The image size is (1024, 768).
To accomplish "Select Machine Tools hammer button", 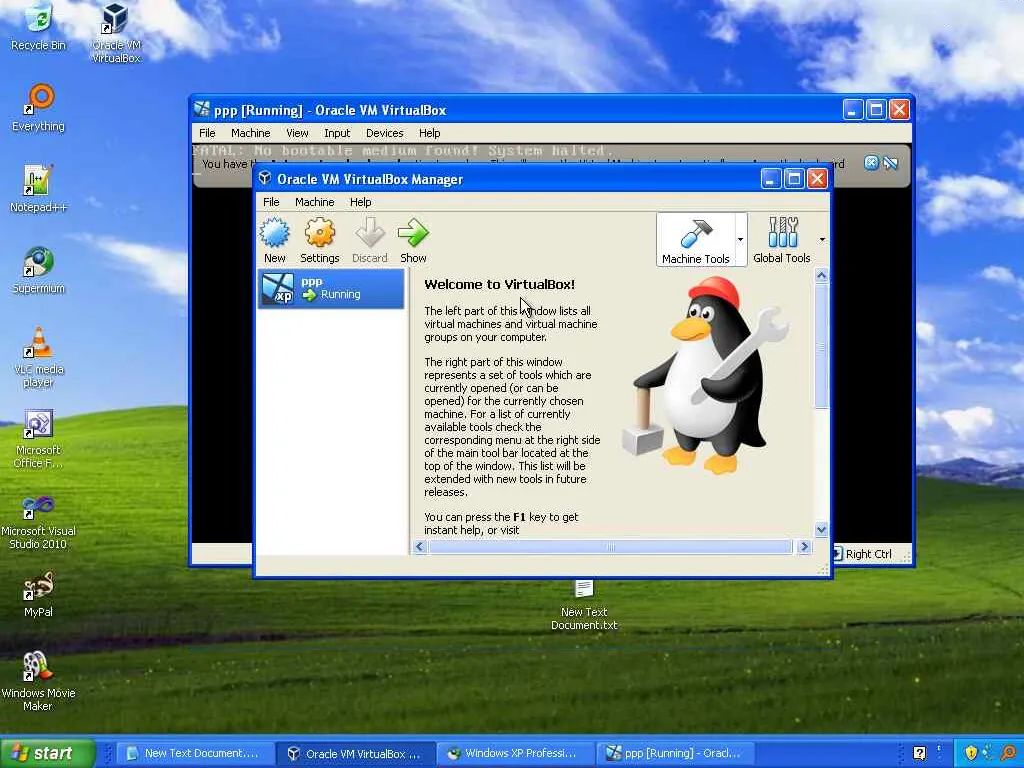I will [x=696, y=240].
